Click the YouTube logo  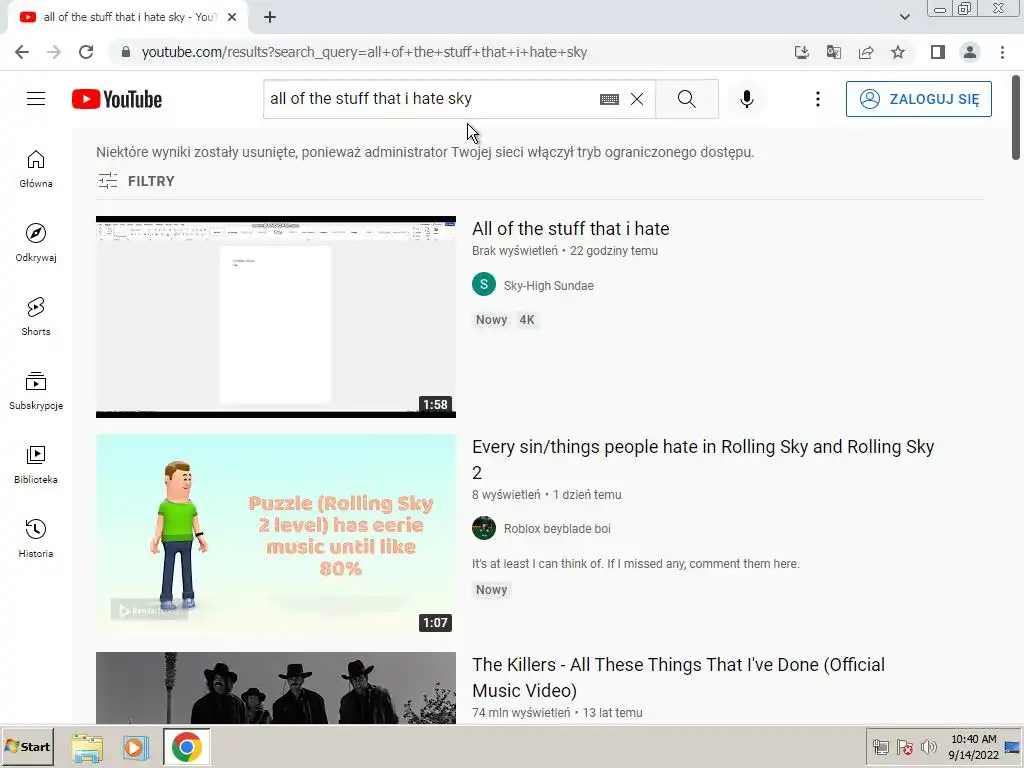117,99
